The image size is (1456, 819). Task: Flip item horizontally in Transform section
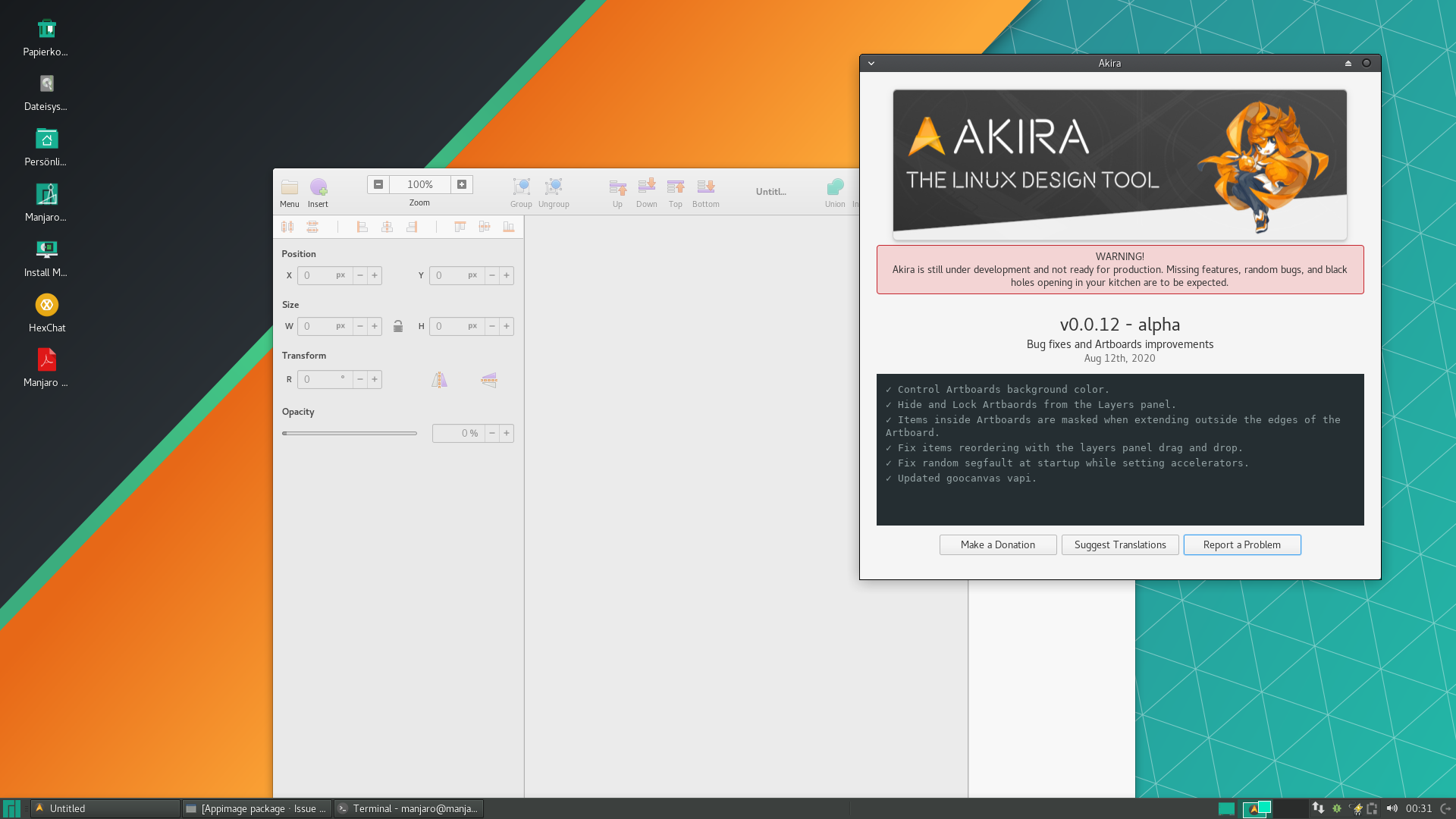tap(440, 380)
